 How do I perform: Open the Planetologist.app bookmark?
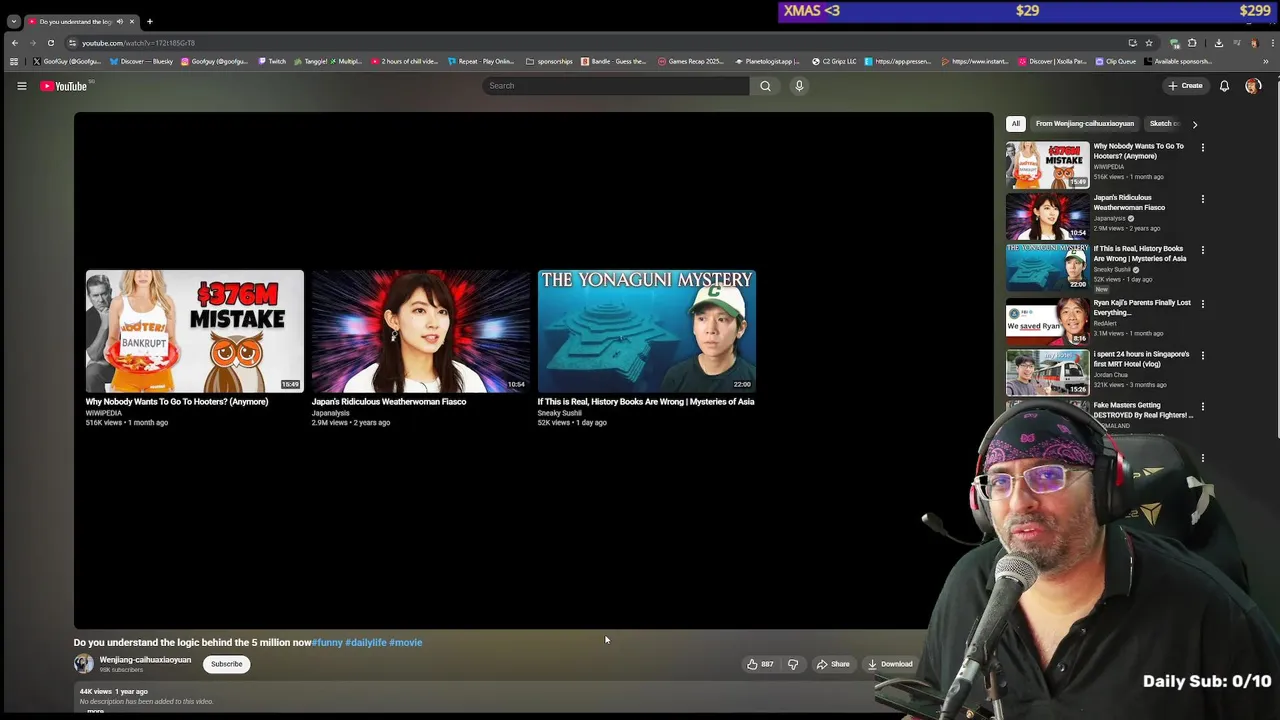point(767,61)
